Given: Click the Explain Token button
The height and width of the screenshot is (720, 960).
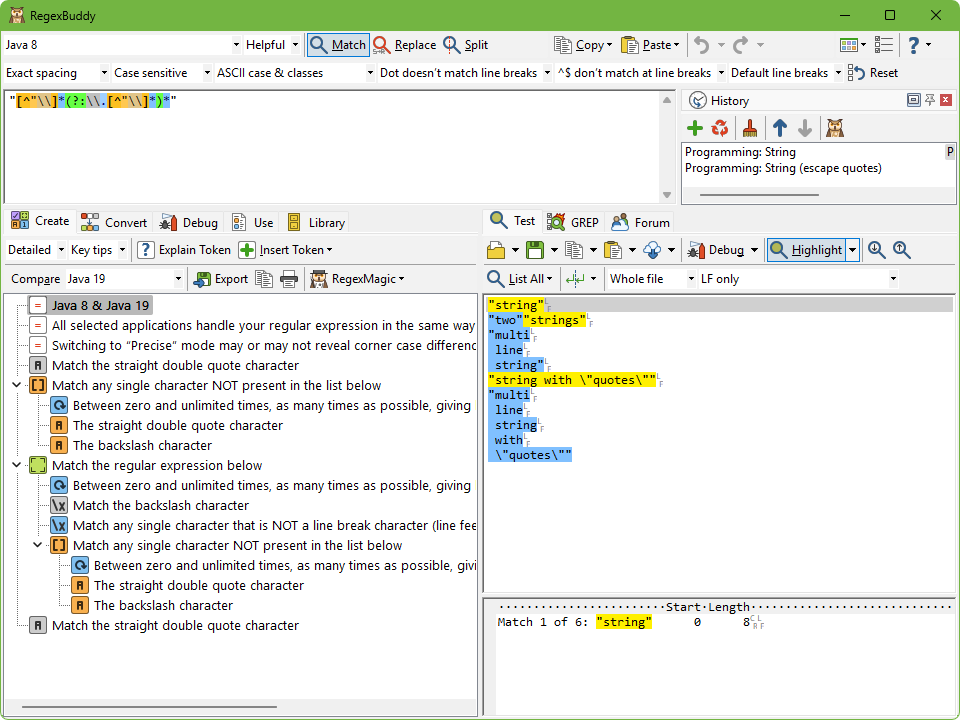Looking at the screenshot, I should point(184,250).
